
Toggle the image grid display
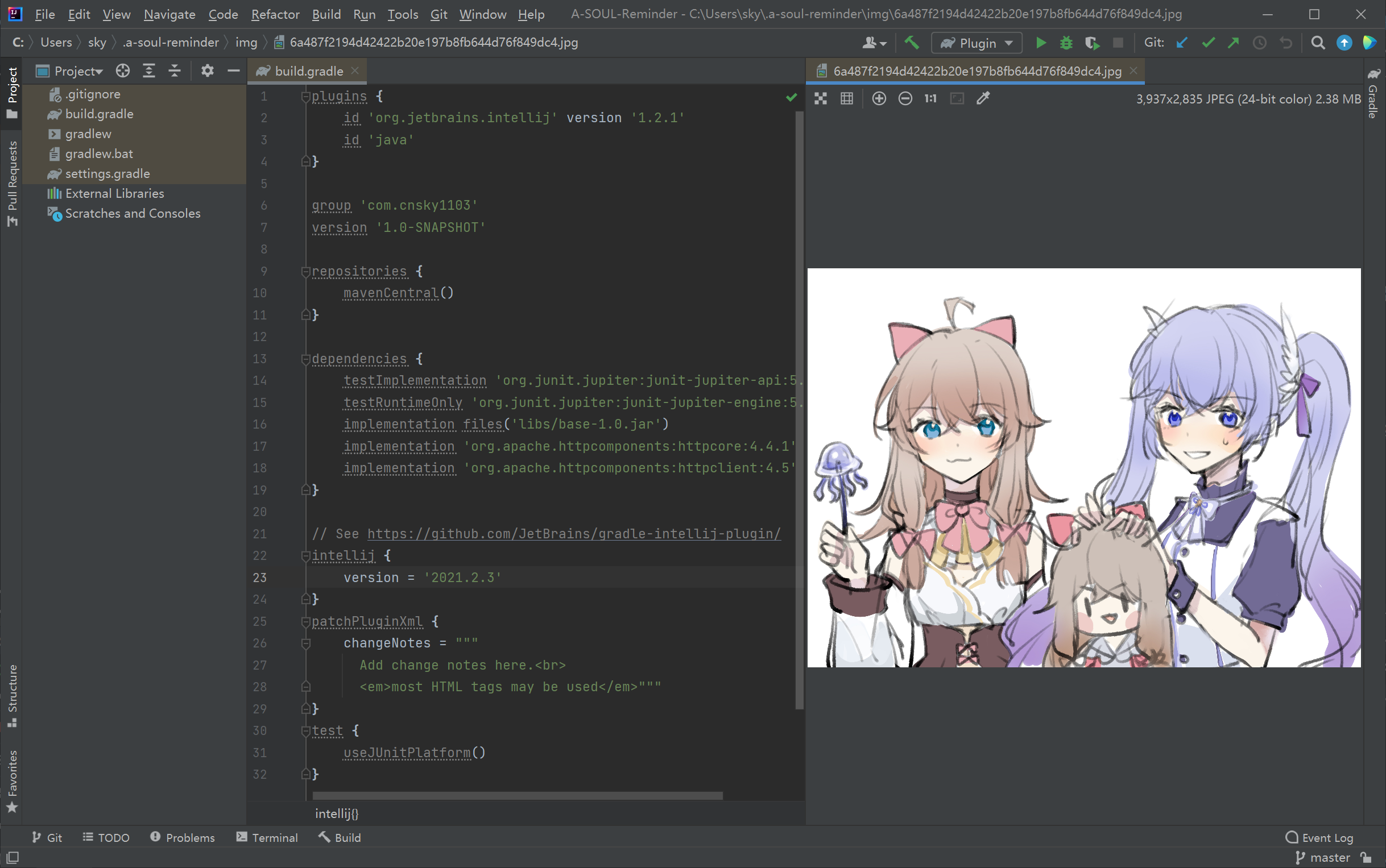coord(847,99)
